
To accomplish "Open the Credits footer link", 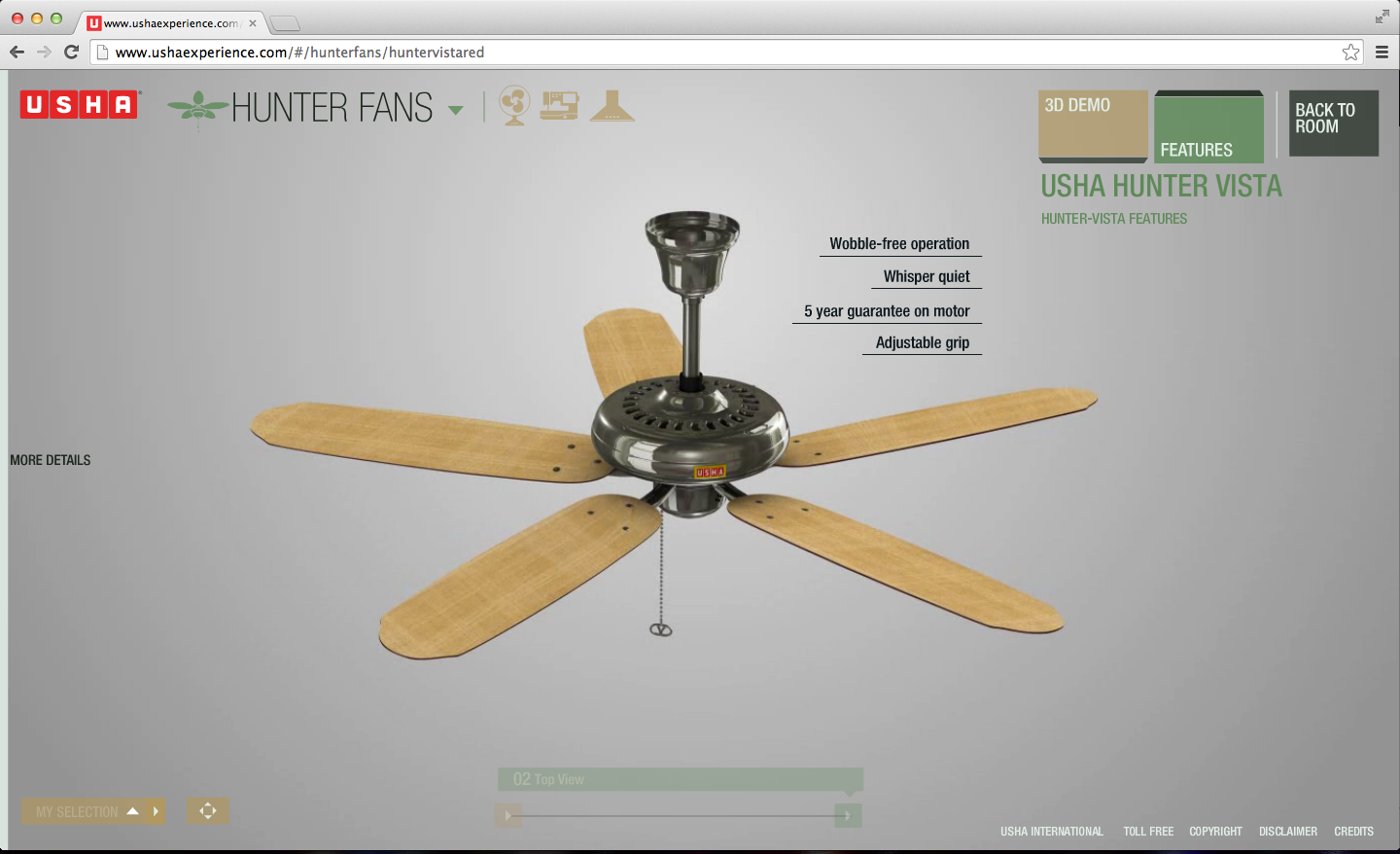I will (1353, 832).
